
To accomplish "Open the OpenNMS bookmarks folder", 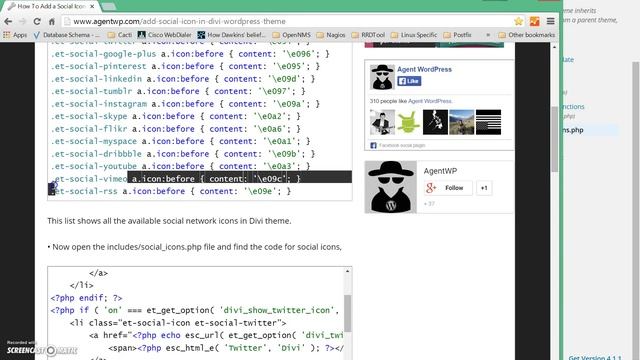I will (291, 35).
